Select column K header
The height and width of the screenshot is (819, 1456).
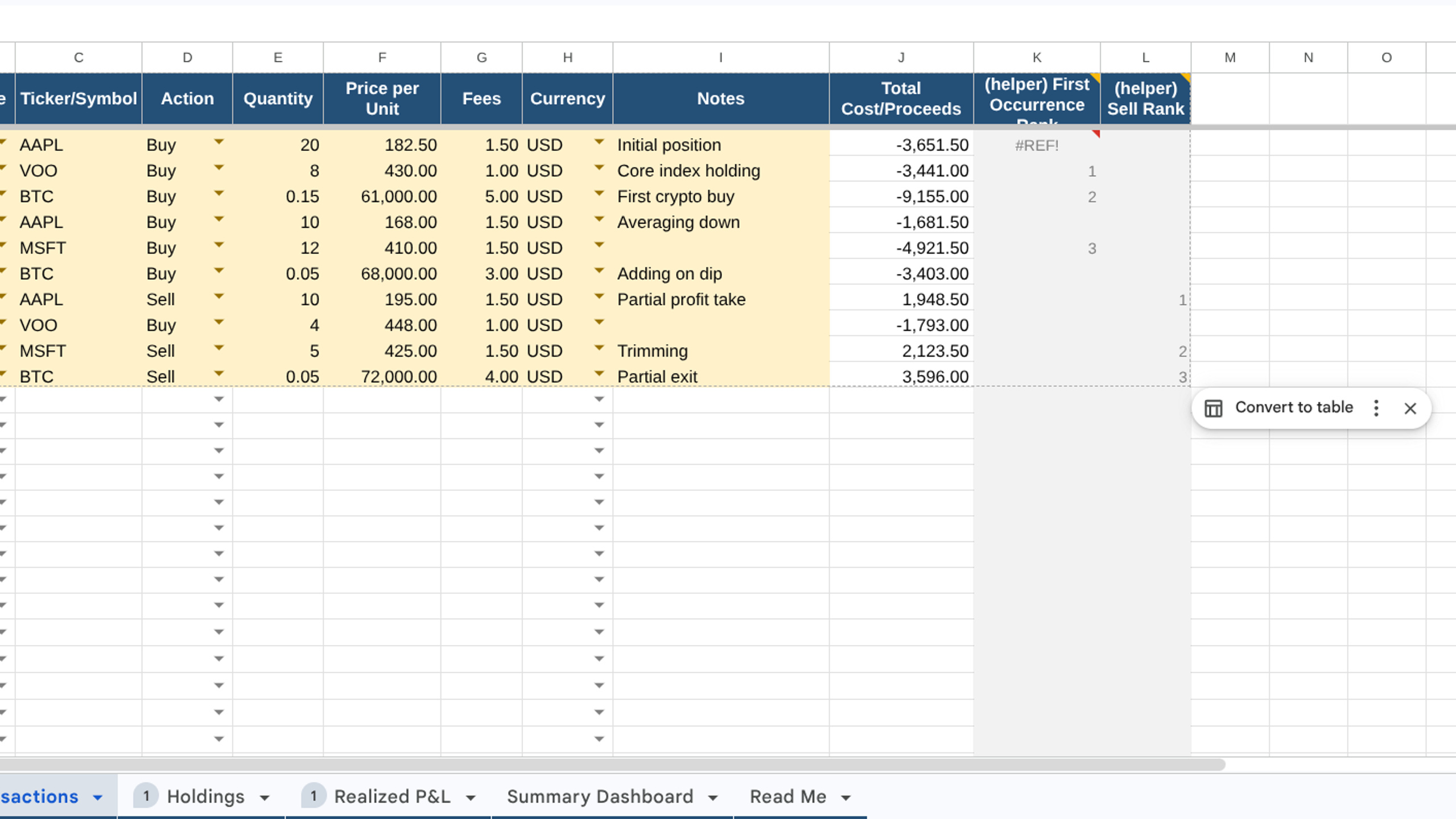point(1037,57)
